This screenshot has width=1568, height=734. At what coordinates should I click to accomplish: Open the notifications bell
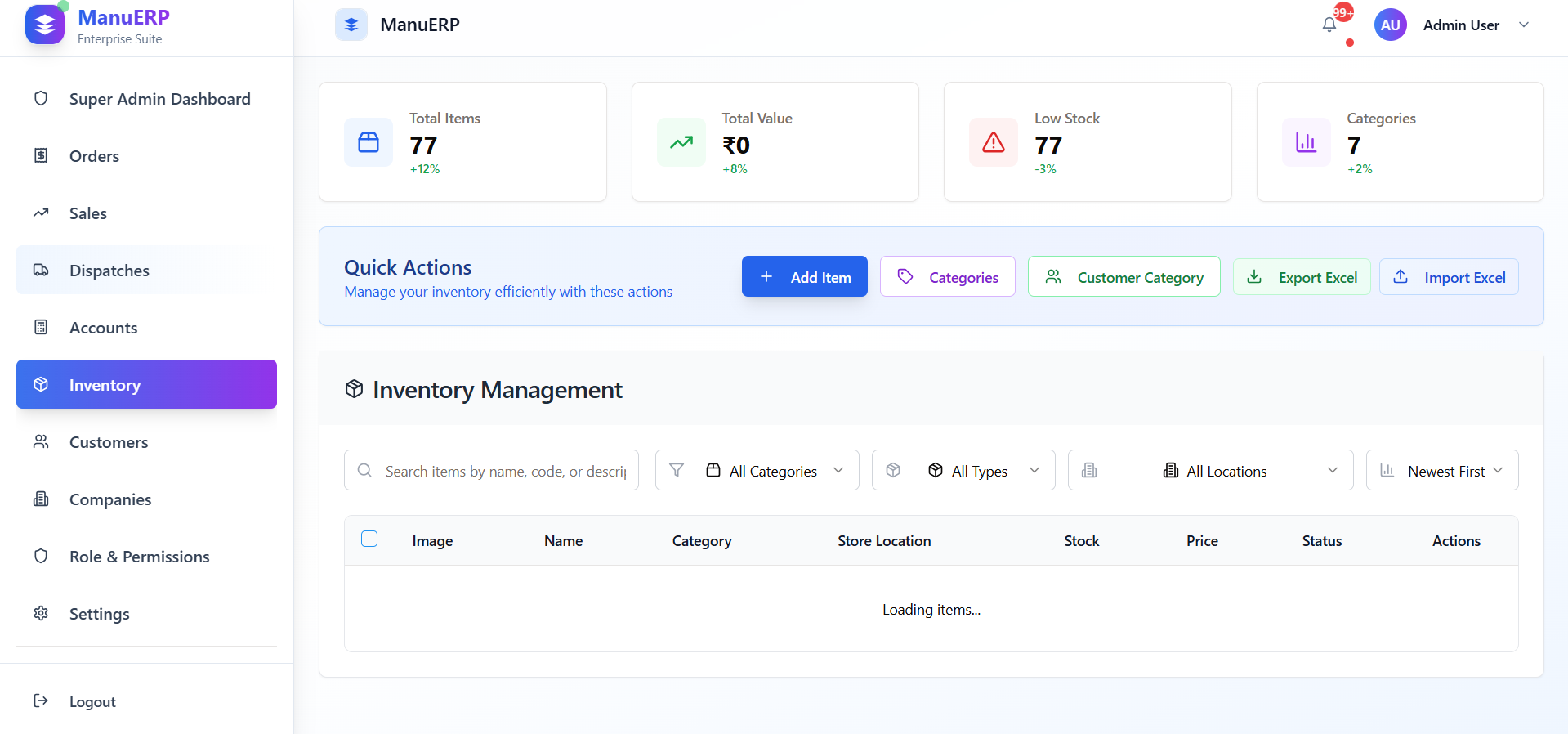(1329, 25)
